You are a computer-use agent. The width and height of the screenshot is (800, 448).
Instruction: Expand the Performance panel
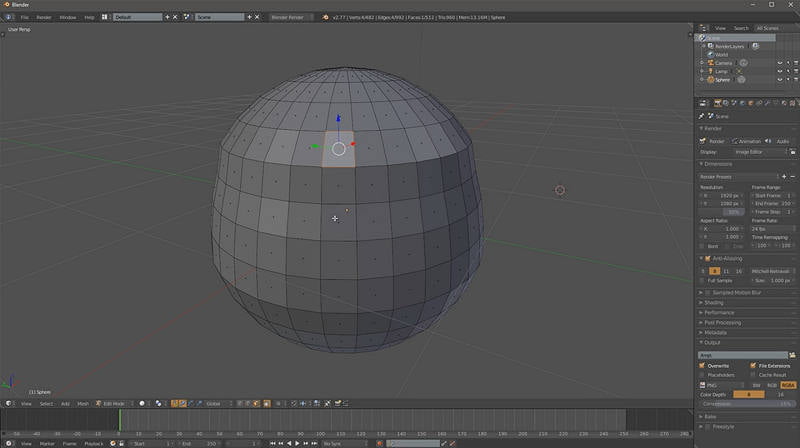[719, 312]
